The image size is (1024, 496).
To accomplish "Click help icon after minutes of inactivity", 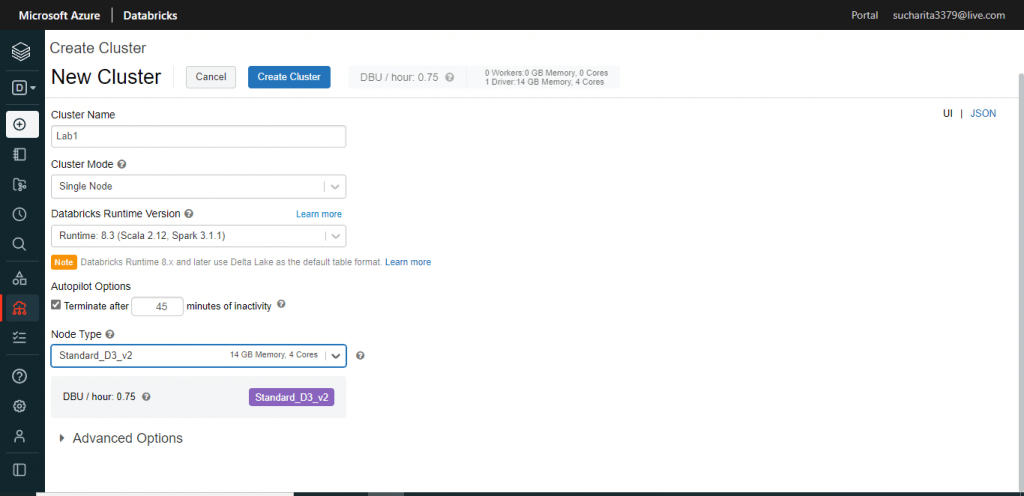I will (281, 304).
